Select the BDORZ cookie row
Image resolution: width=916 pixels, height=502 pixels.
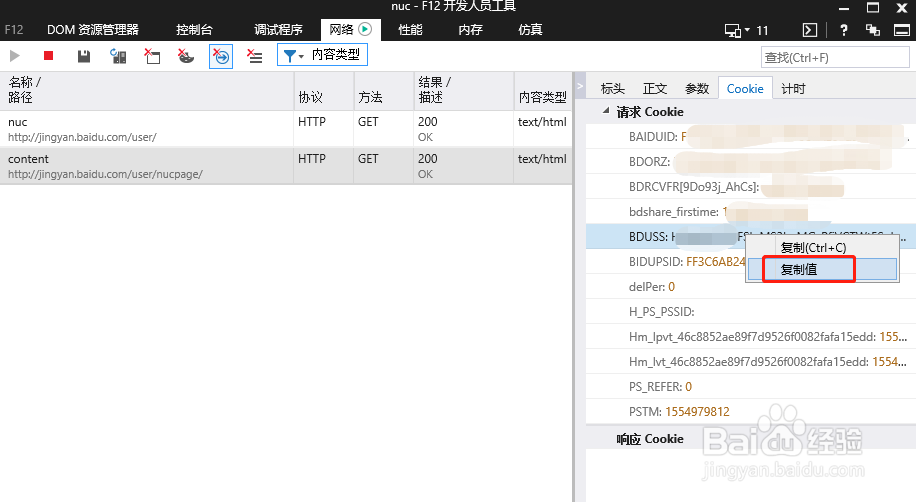[751, 161]
